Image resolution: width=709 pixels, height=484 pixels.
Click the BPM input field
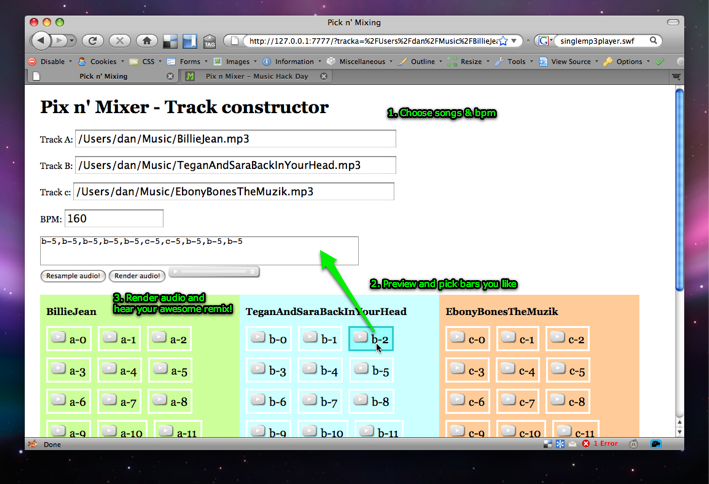[113, 219]
